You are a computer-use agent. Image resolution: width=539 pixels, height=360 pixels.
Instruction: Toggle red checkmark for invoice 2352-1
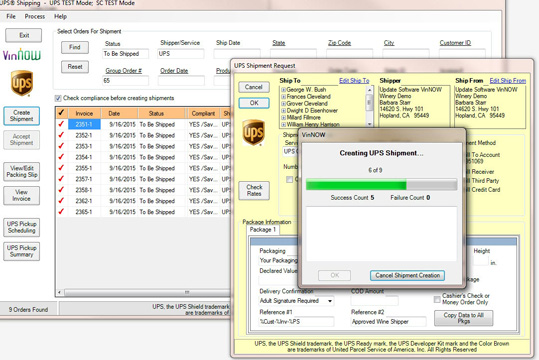(61, 135)
